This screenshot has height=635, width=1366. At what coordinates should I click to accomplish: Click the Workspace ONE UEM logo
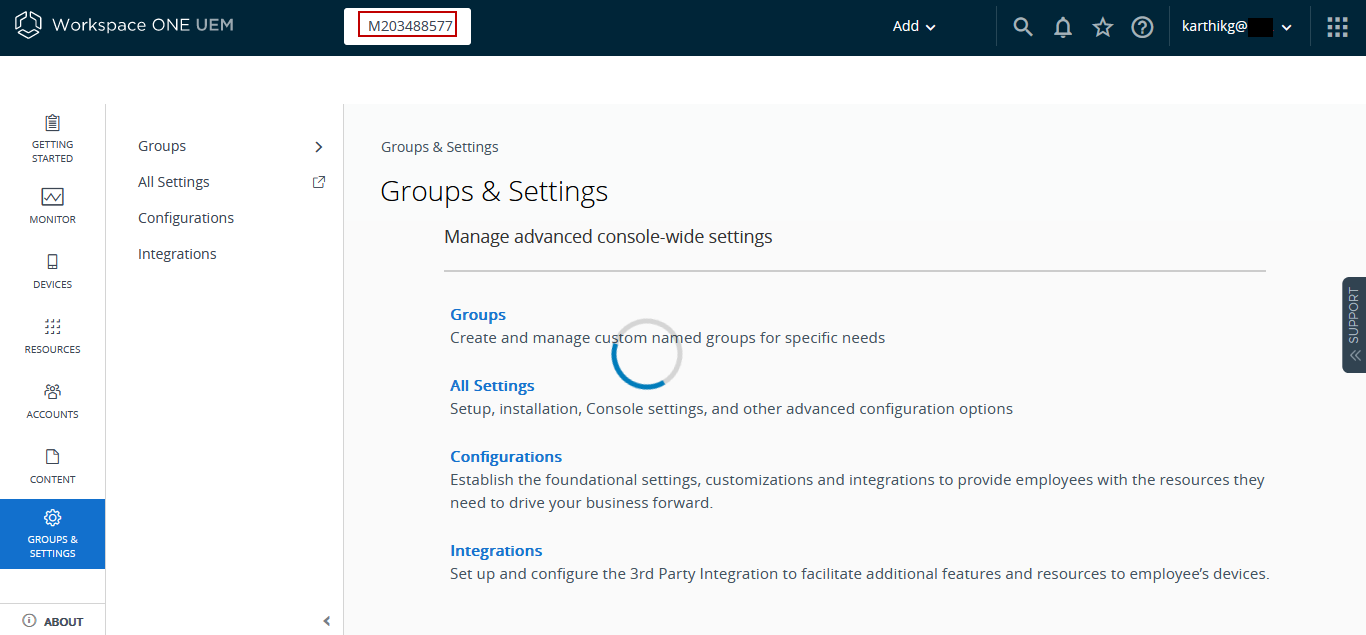(124, 25)
